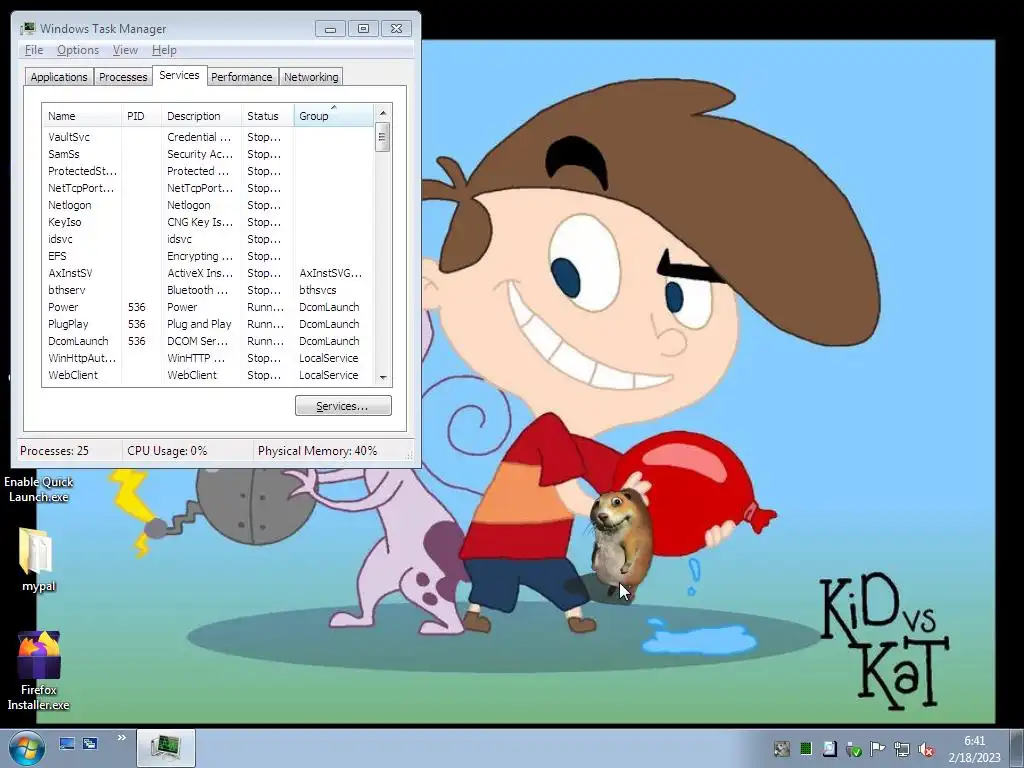Select the NetTcpPort... service row

point(208,188)
